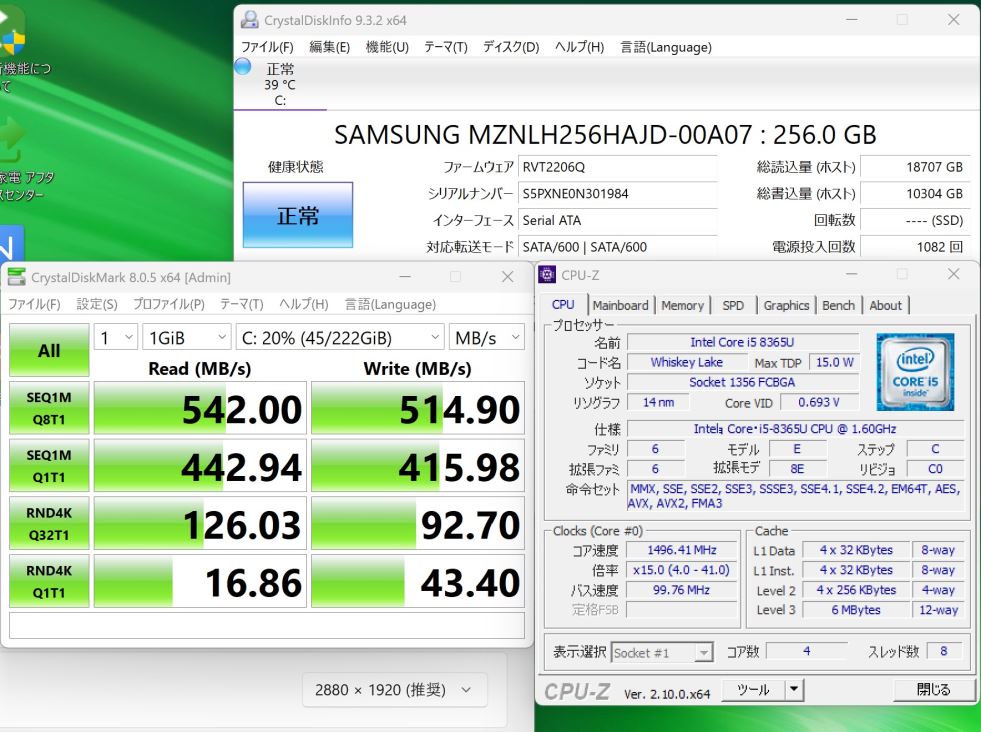Open ヘルプ(H) menu in CrystalDiskInfo
981x732 pixels.
pos(579,47)
